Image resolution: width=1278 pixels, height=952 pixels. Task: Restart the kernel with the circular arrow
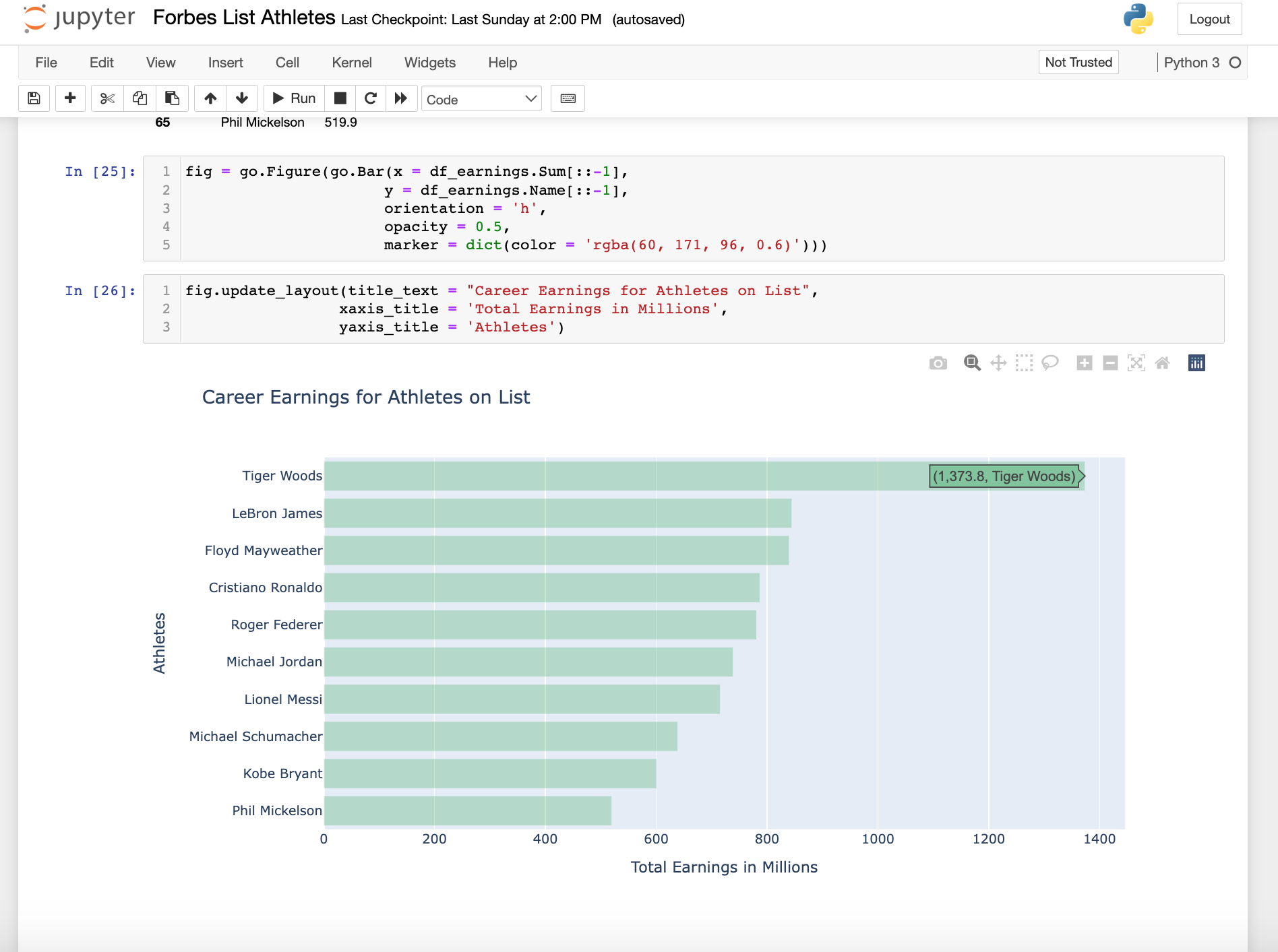tap(371, 98)
